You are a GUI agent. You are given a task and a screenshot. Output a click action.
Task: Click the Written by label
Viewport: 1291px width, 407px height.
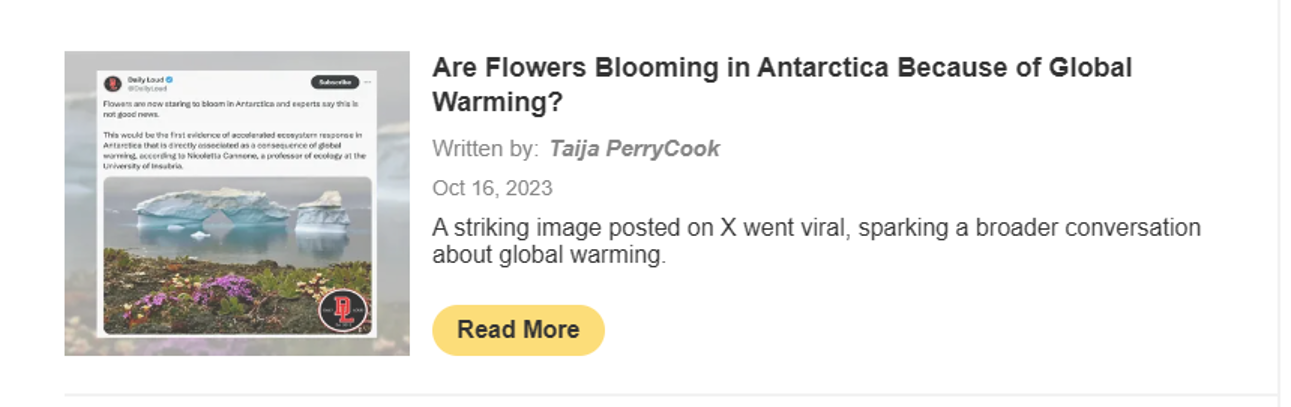point(485,149)
